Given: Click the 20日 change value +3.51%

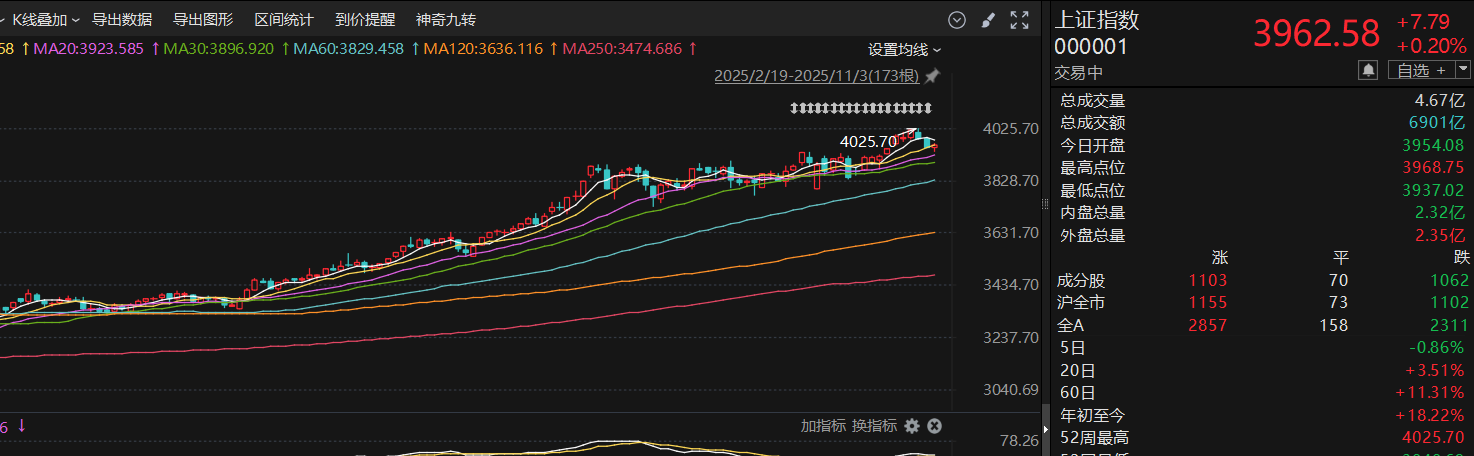Looking at the screenshot, I should 1436,370.
